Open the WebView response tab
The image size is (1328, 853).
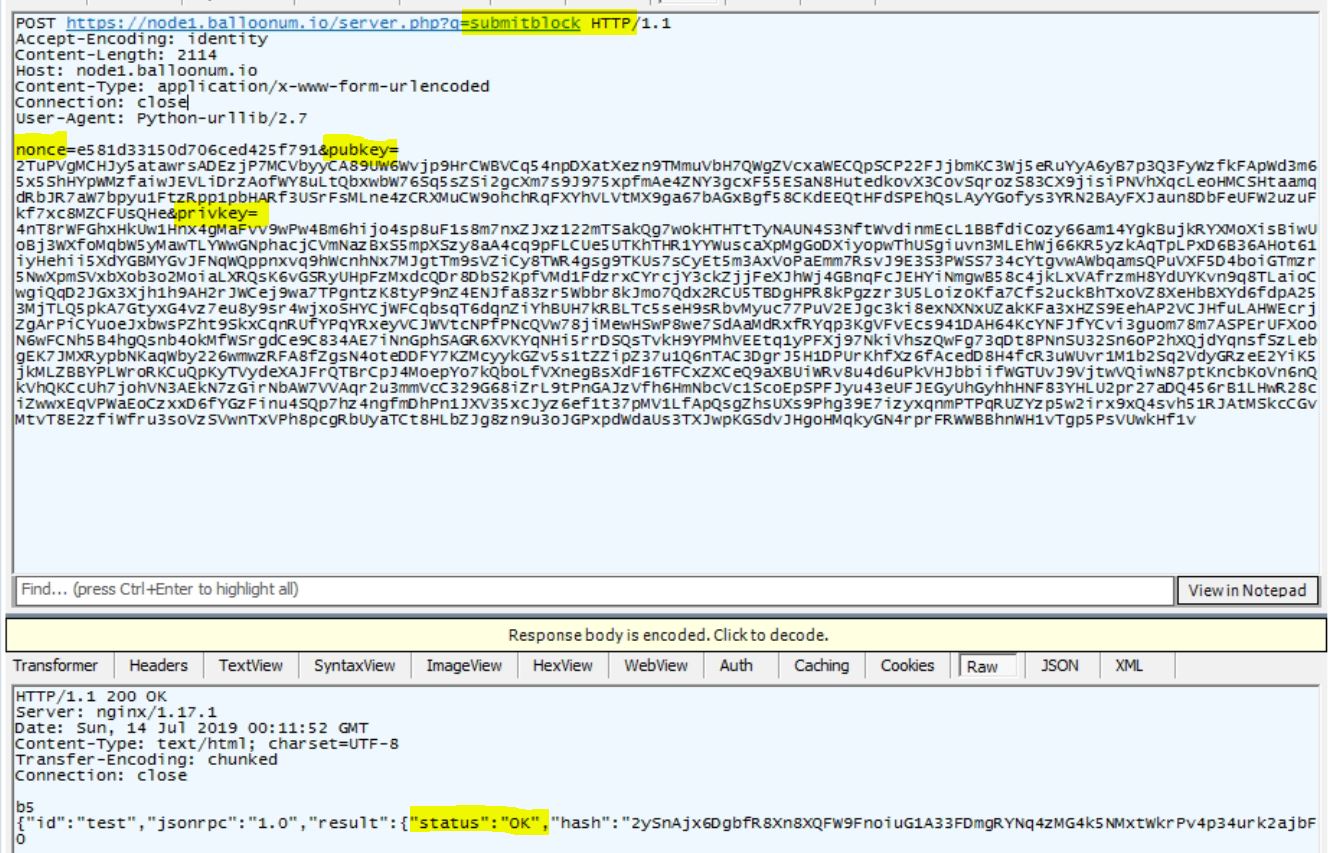pyautogui.click(x=657, y=665)
